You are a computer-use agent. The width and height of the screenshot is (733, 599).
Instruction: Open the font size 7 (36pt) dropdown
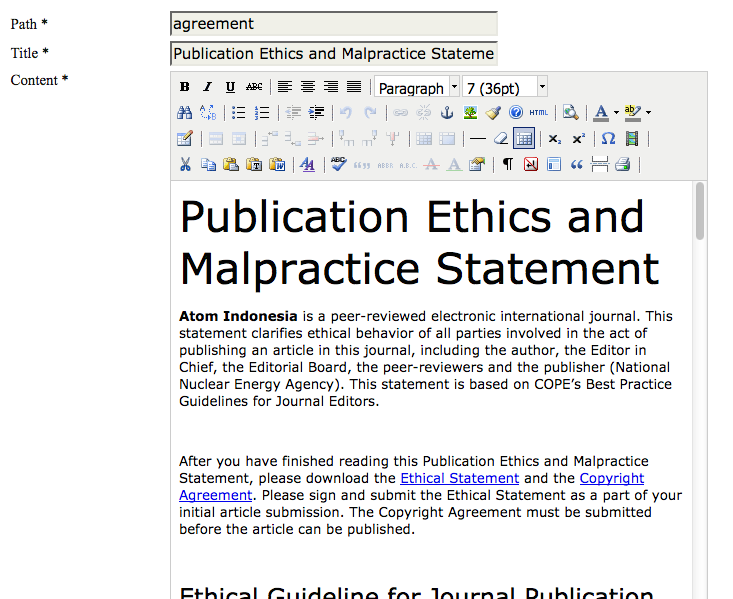pyautogui.click(x=506, y=88)
